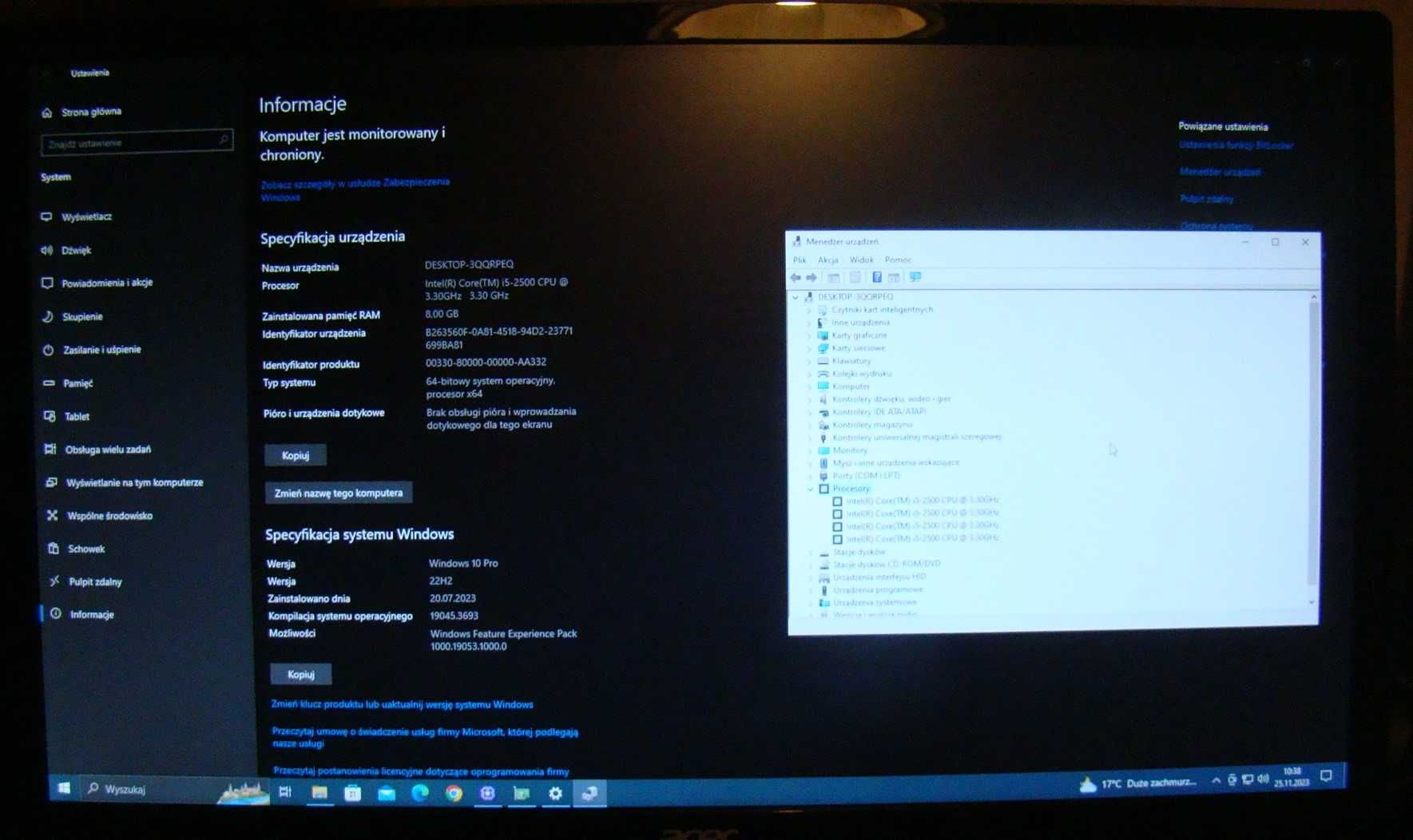Image resolution: width=1413 pixels, height=840 pixels.
Task: Expand Kontrolery IDE ATA/ATAPI node
Action: coord(810,412)
